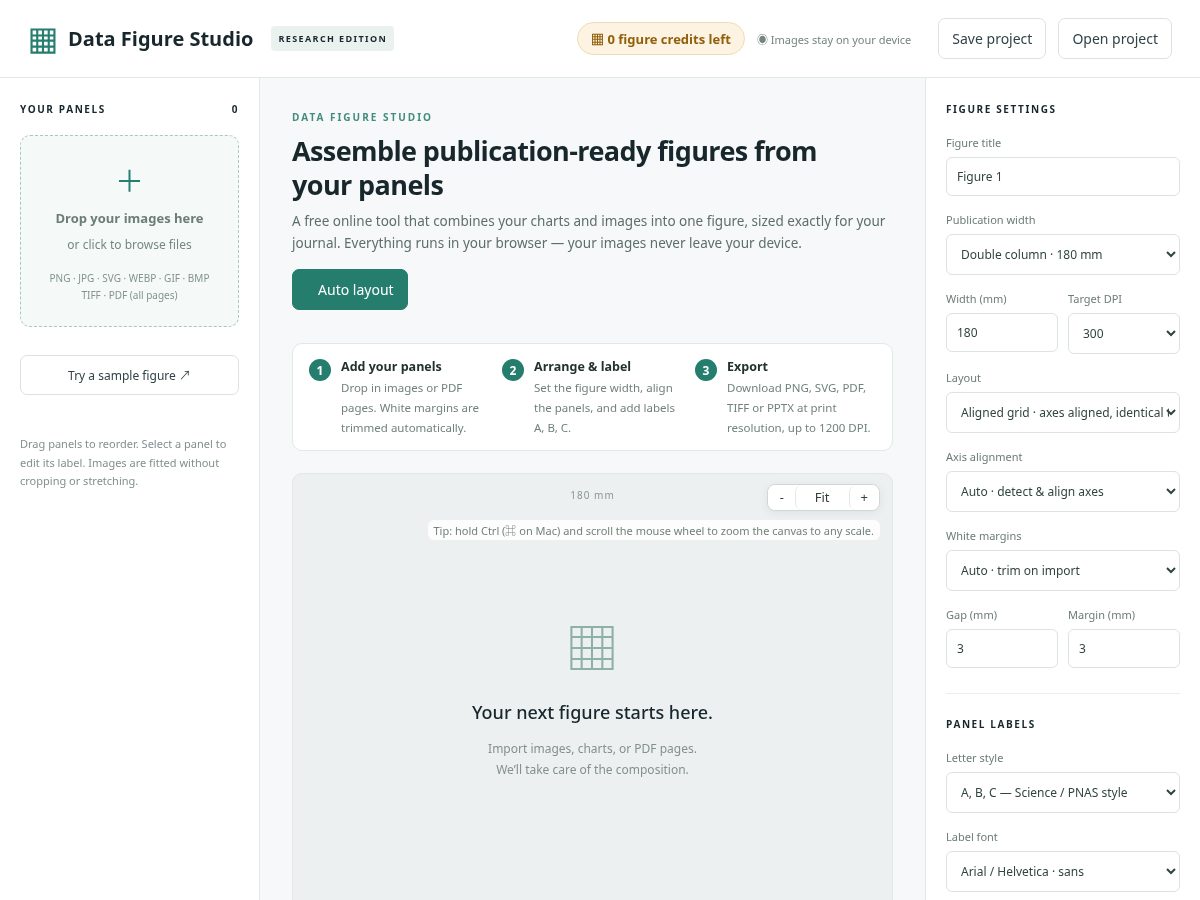Click 'Assemble publication-ready figures' headline
Image resolution: width=1200 pixels, height=900 pixels.
click(x=554, y=168)
